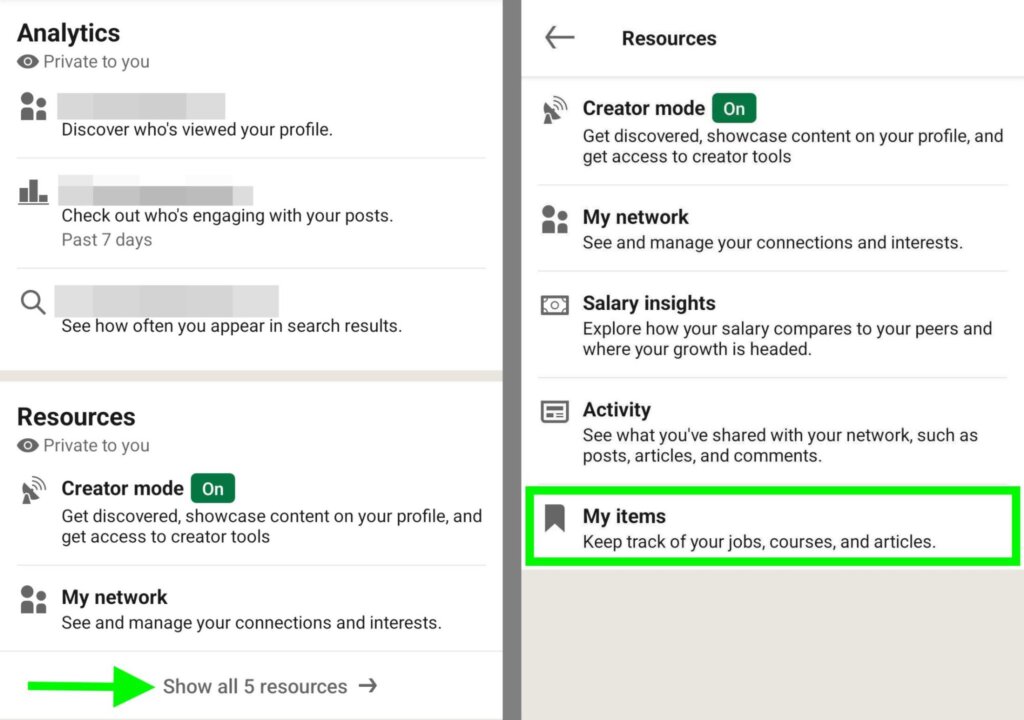The height and width of the screenshot is (720, 1024).
Task: Select the post impressions bar chart icon
Action: [x=33, y=193]
